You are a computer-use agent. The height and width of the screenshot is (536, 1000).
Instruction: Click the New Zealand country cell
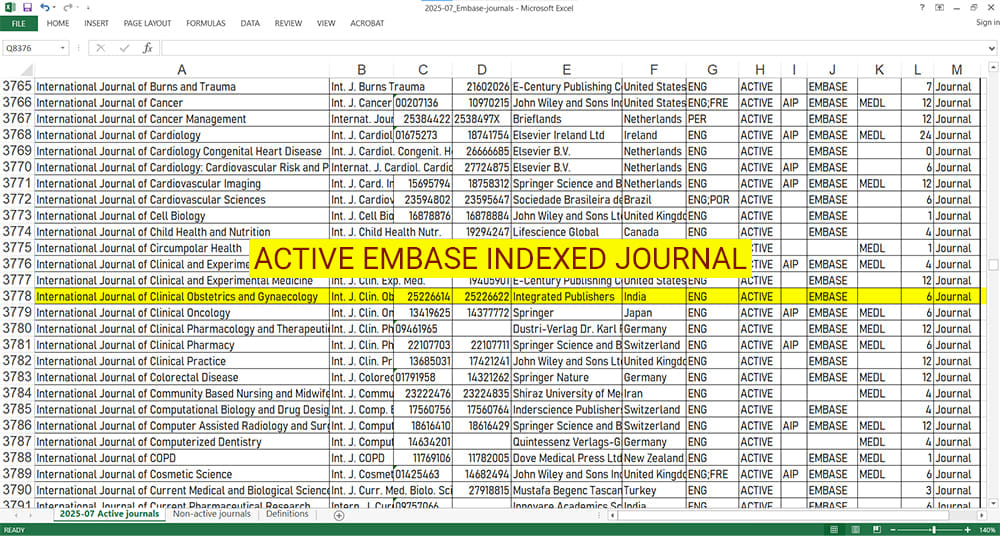tap(654, 458)
